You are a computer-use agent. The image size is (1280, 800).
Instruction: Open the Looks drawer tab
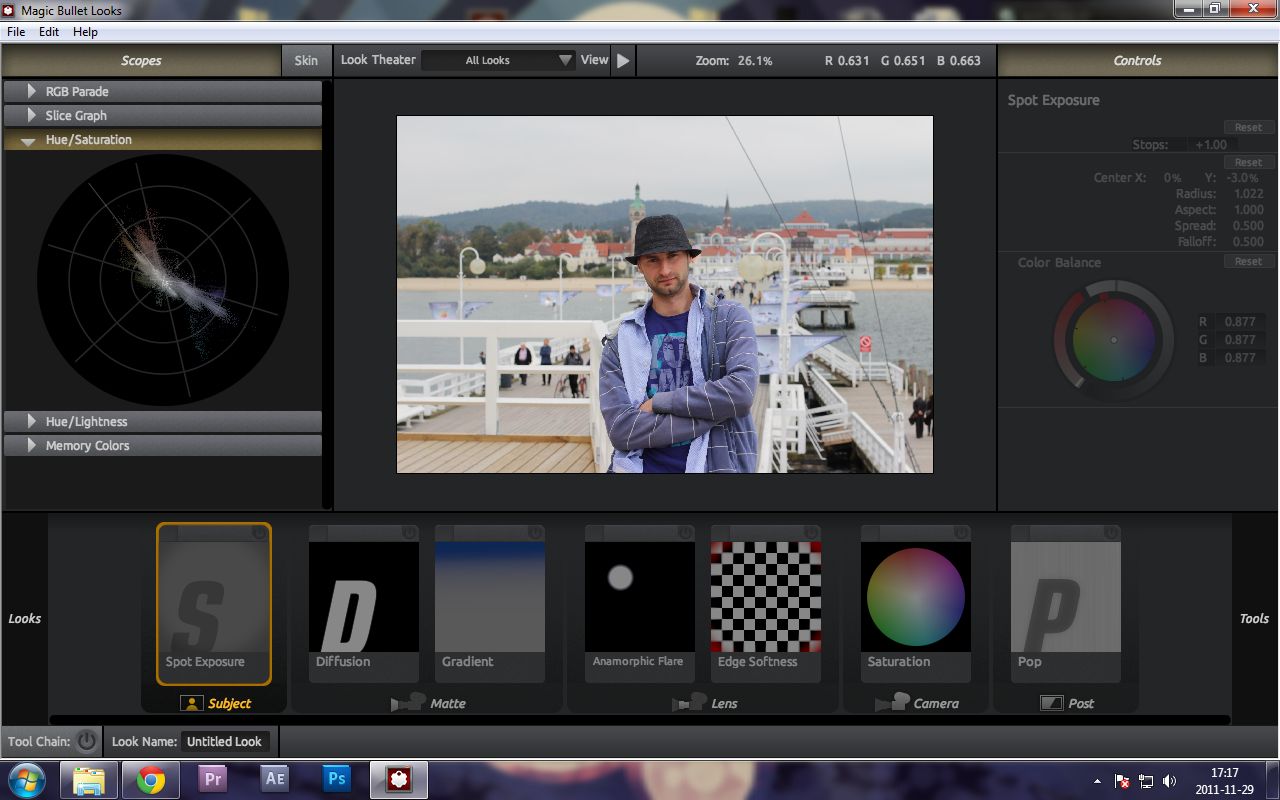(x=24, y=618)
